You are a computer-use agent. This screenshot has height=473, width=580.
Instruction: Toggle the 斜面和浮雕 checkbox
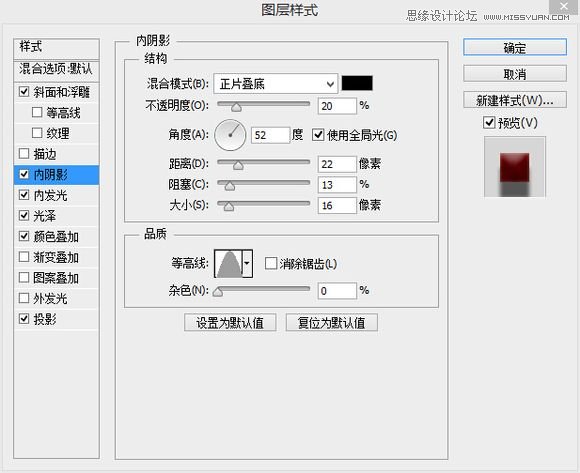point(24,92)
